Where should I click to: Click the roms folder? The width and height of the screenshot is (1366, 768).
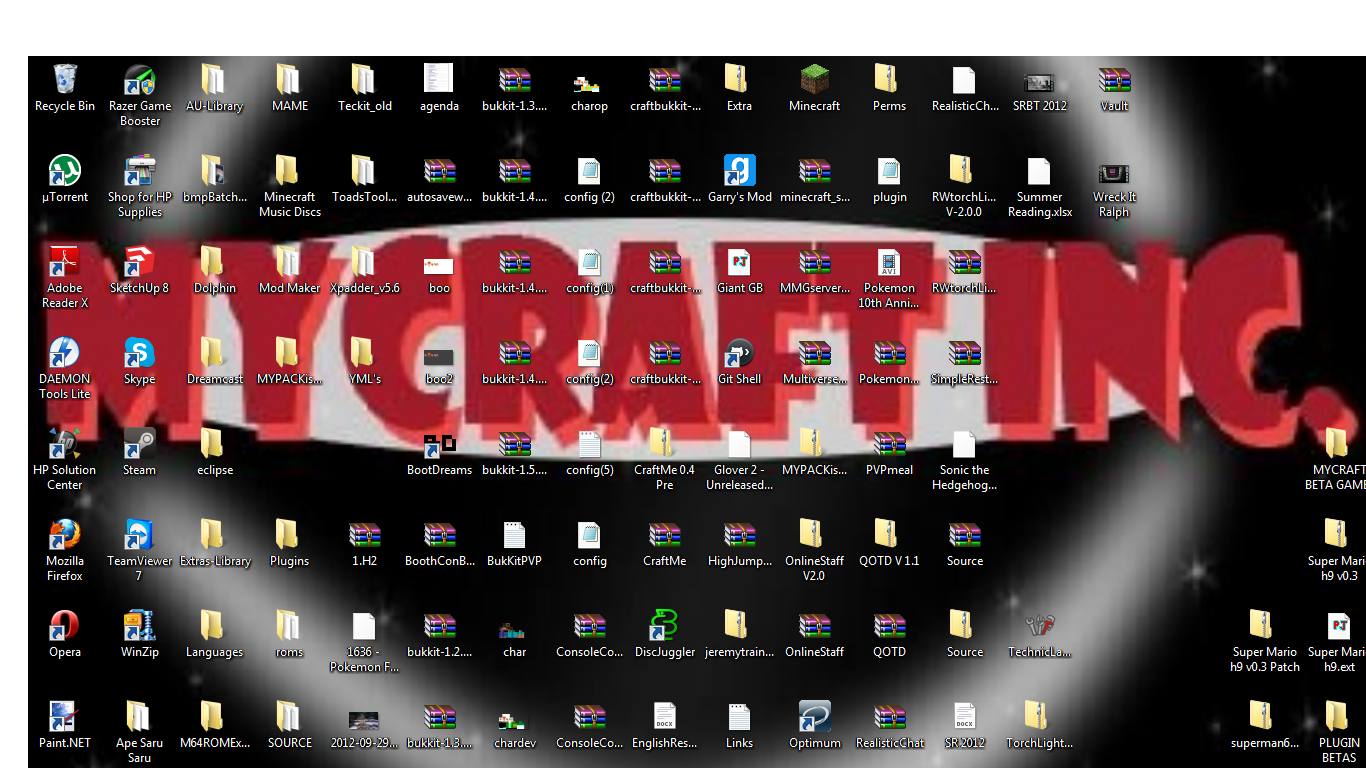[288, 626]
